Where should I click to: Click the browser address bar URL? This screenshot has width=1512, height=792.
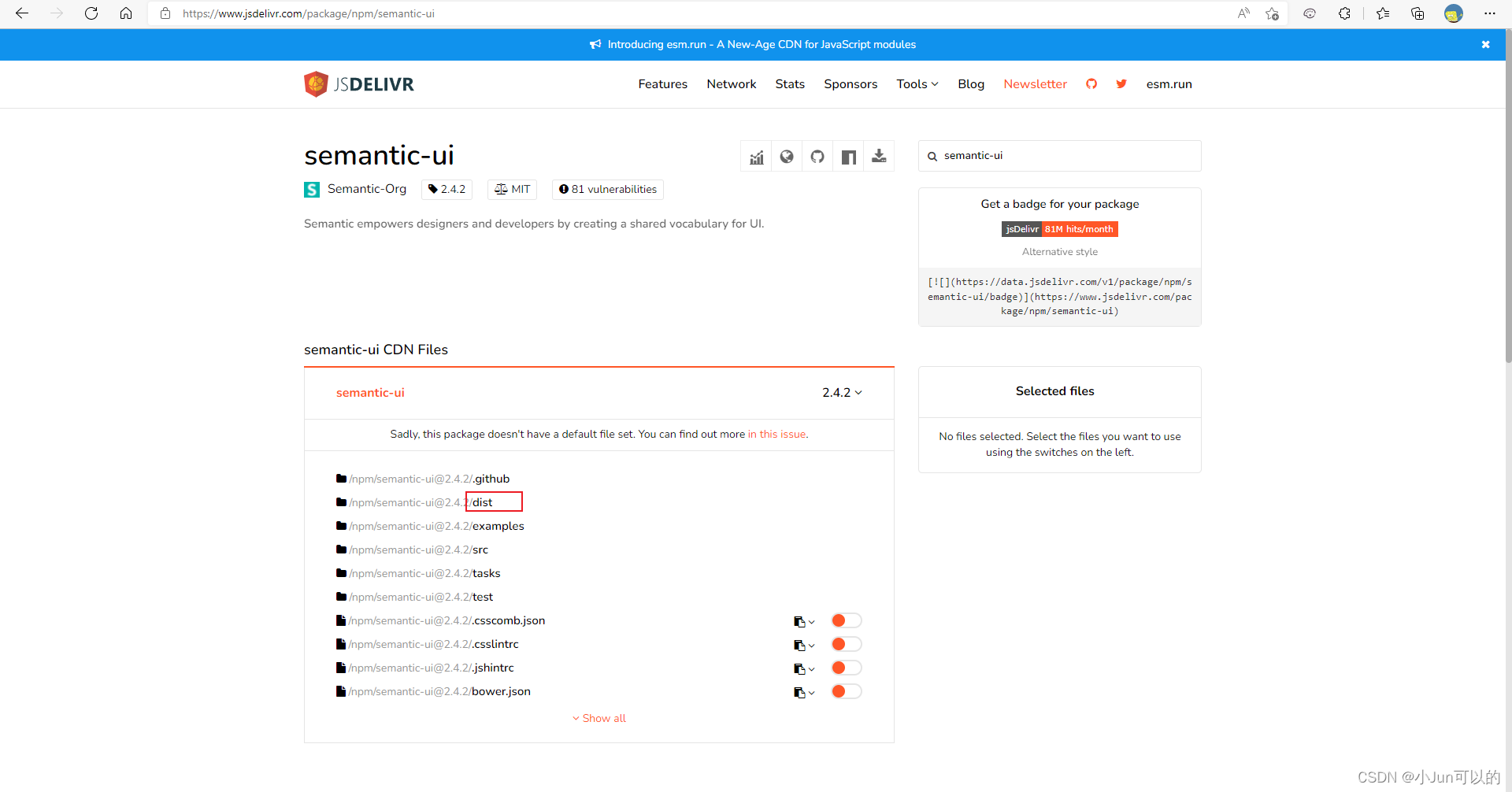tap(309, 13)
